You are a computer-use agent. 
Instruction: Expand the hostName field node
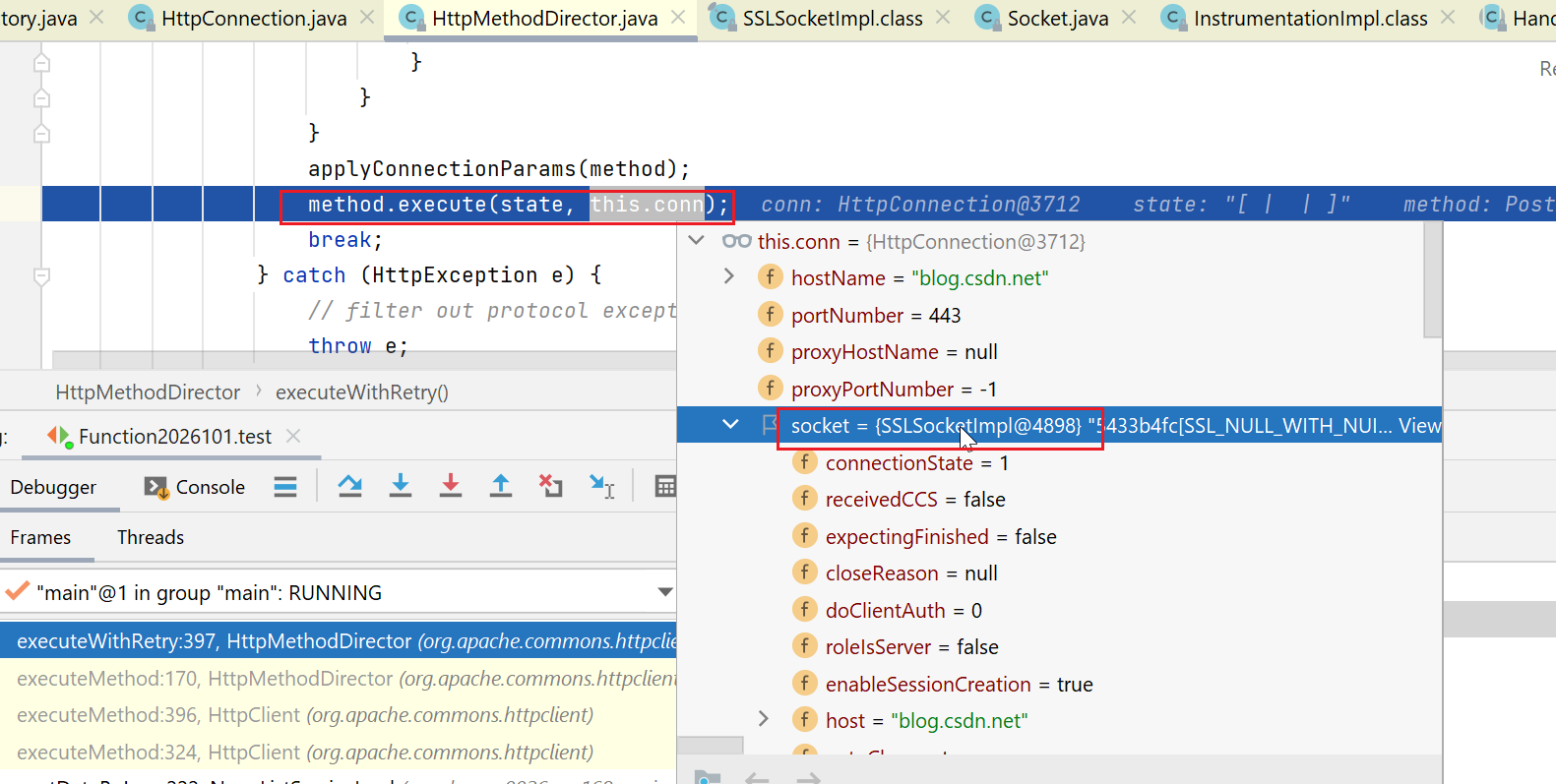[729, 277]
